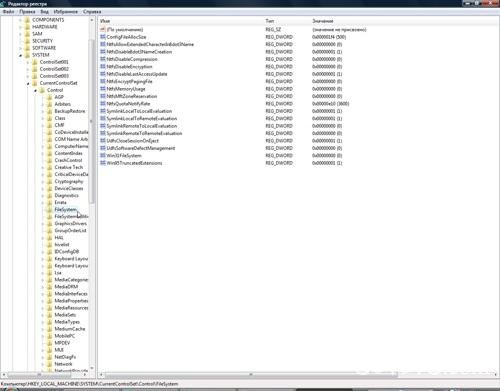Screen dimensions: 500x391
Task: Select the CrashControl folder icon
Action: 50,160
